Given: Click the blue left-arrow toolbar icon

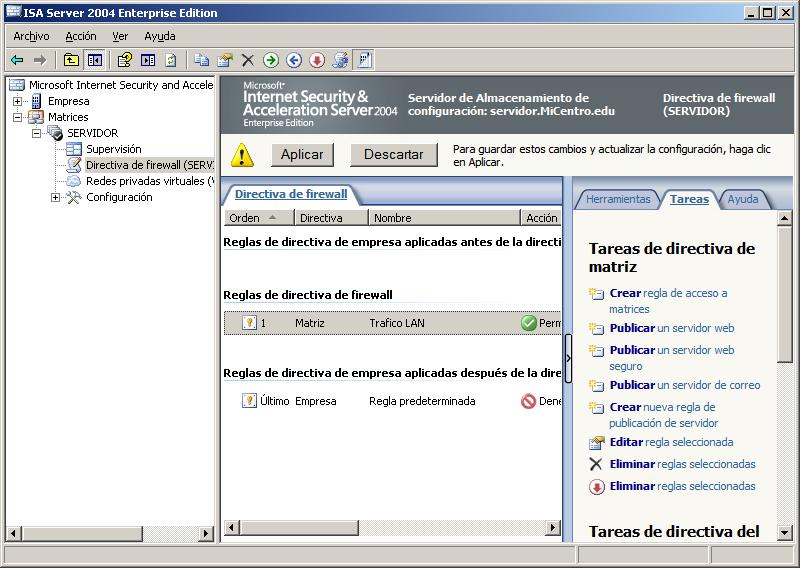Looking at the screenshot, I should point(294,61).
